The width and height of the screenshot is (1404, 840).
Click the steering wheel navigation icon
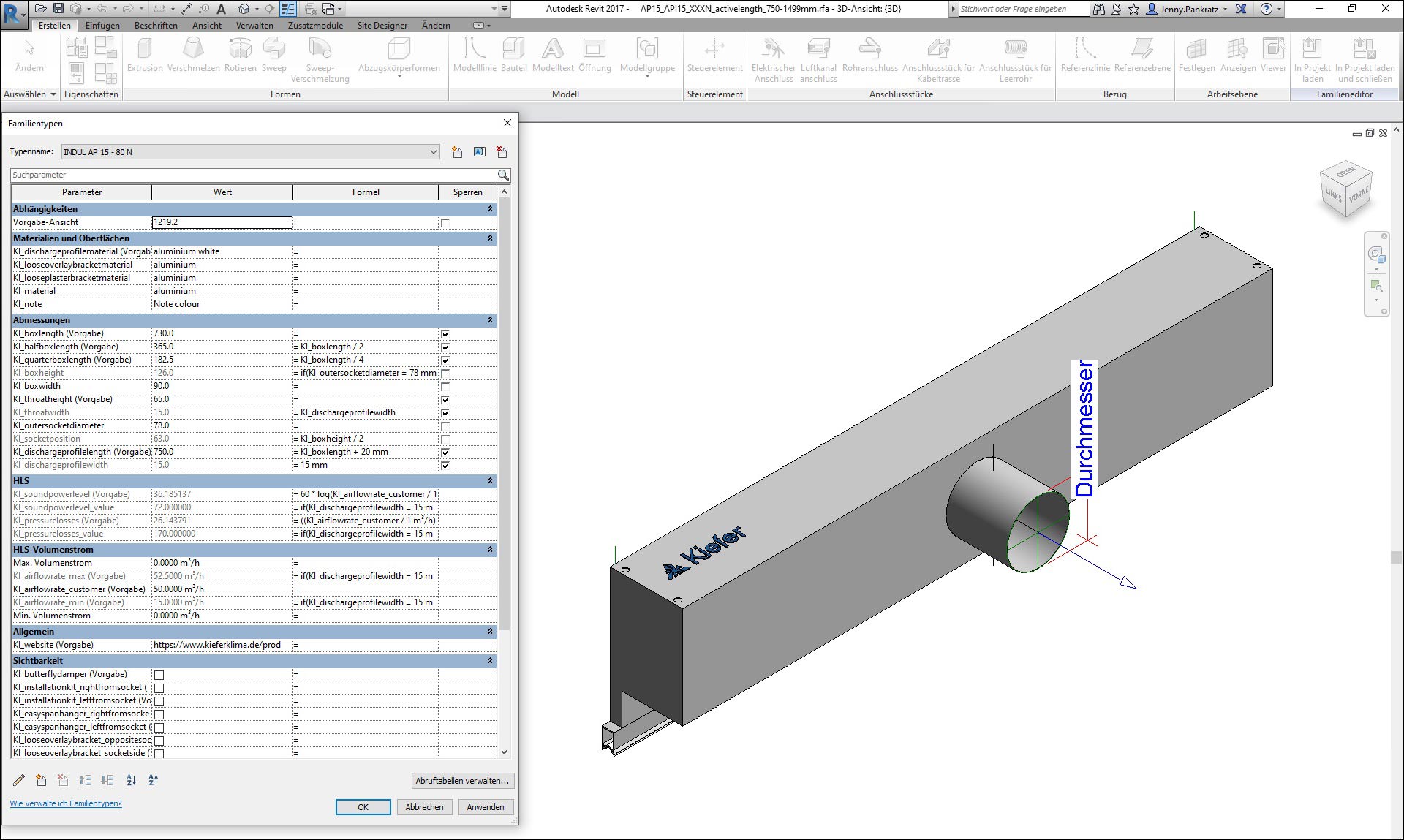1376,254
